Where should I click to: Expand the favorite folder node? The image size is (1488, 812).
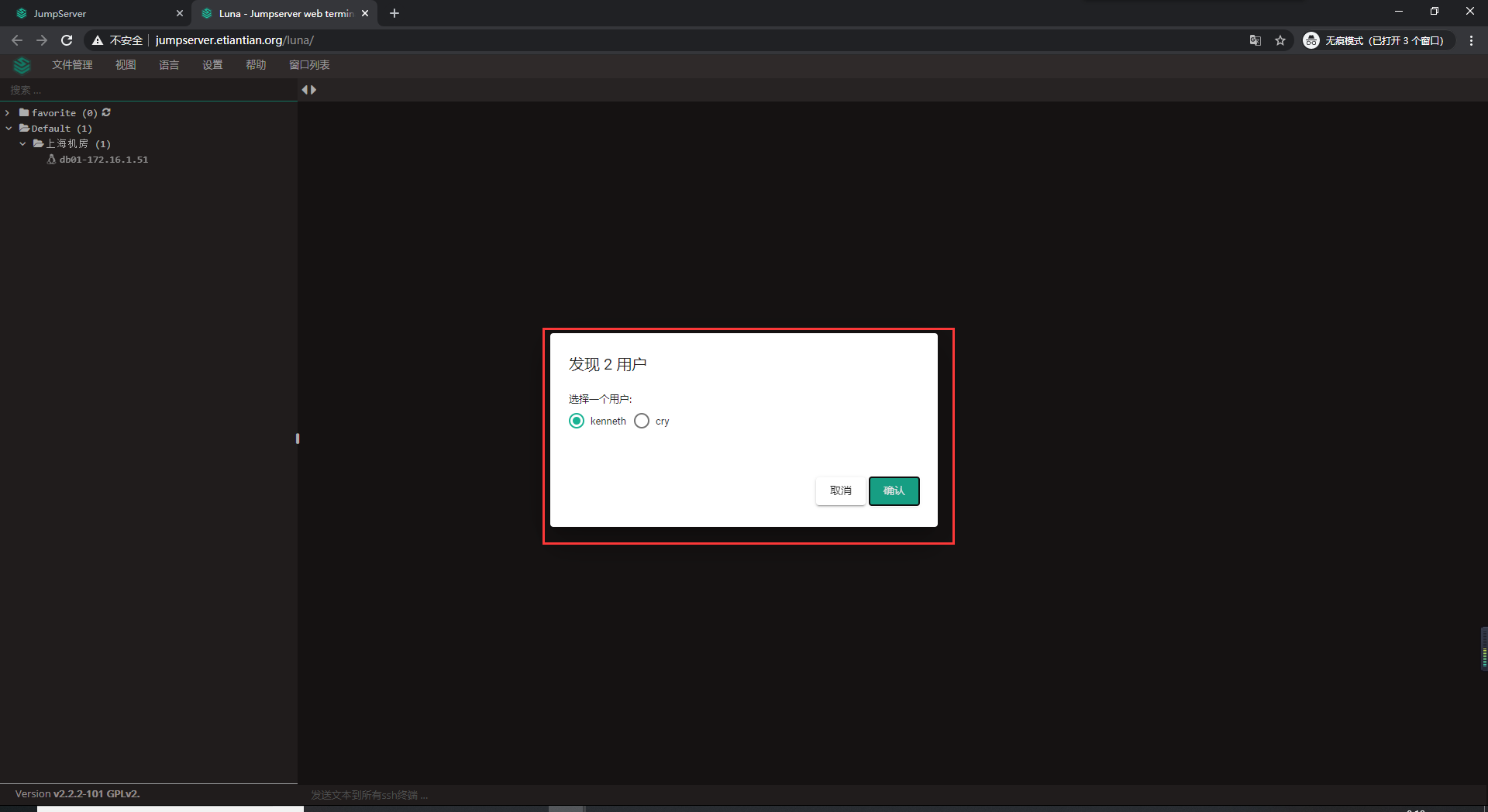pos(8,113)
